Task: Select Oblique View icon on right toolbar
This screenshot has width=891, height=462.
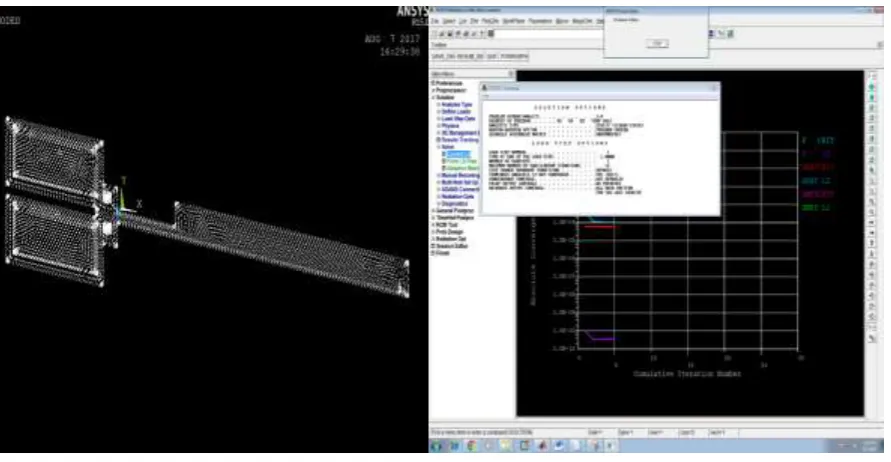Action: [x=871, y=97]
